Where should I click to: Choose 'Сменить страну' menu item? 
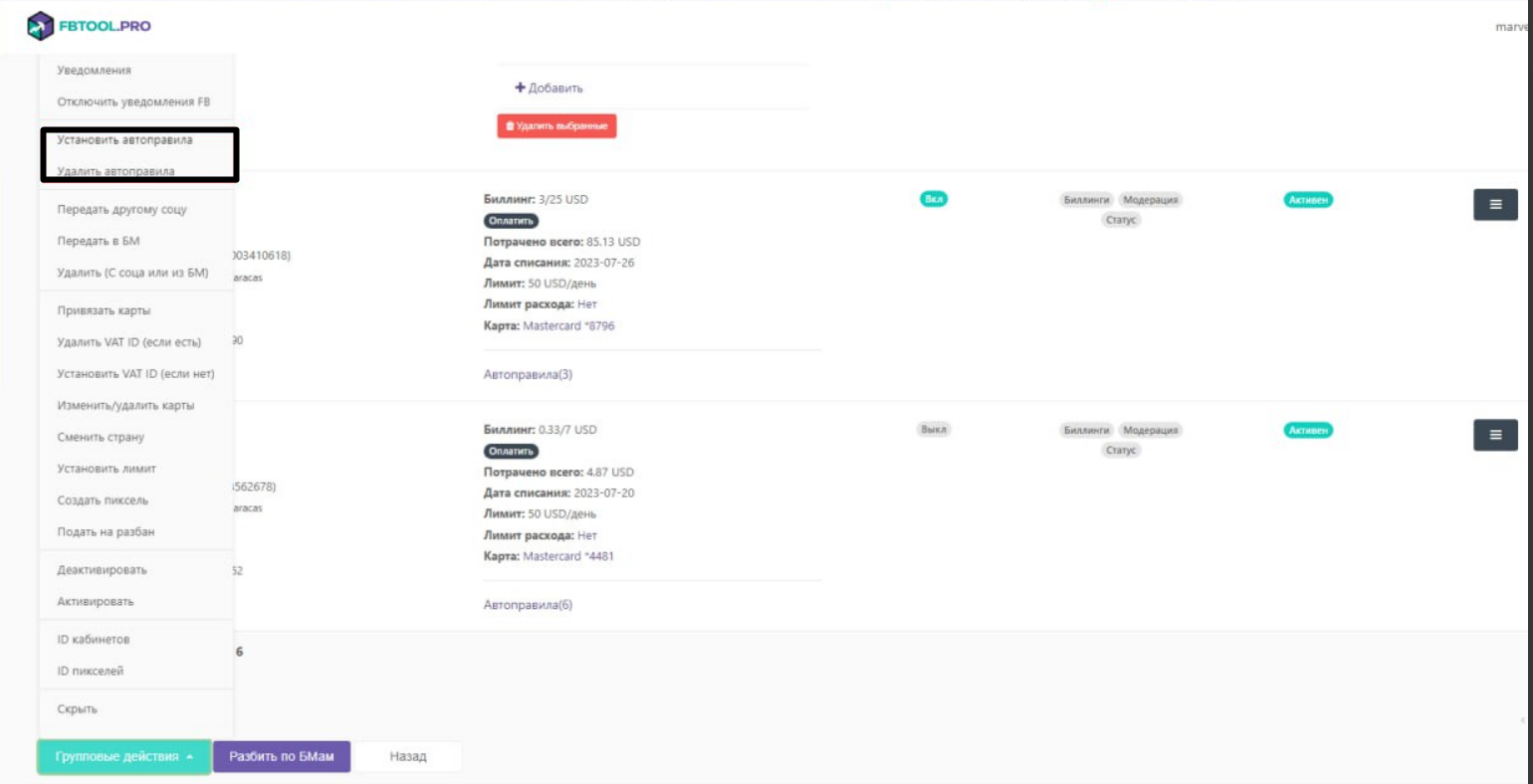pos(101,438)
